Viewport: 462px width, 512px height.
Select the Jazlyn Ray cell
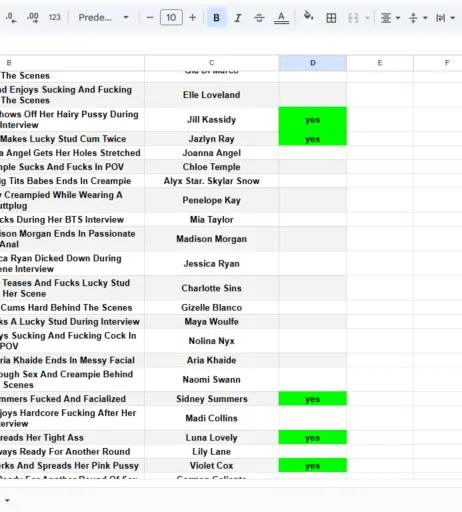click(212, 139)
